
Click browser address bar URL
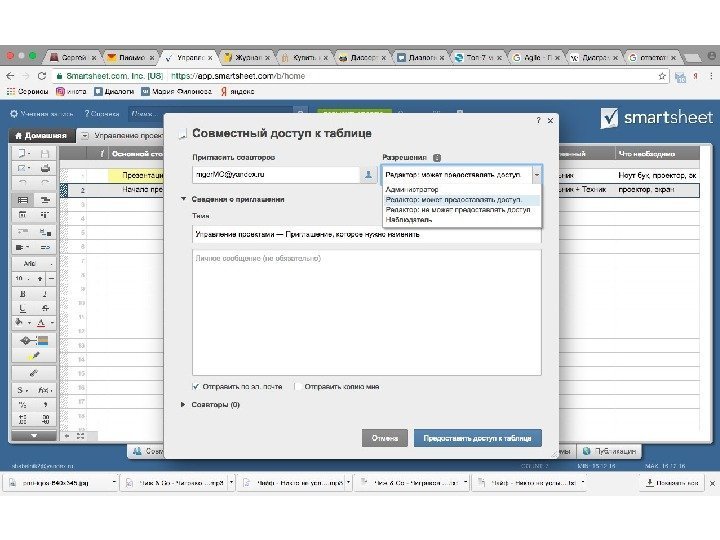click(238, 76)
